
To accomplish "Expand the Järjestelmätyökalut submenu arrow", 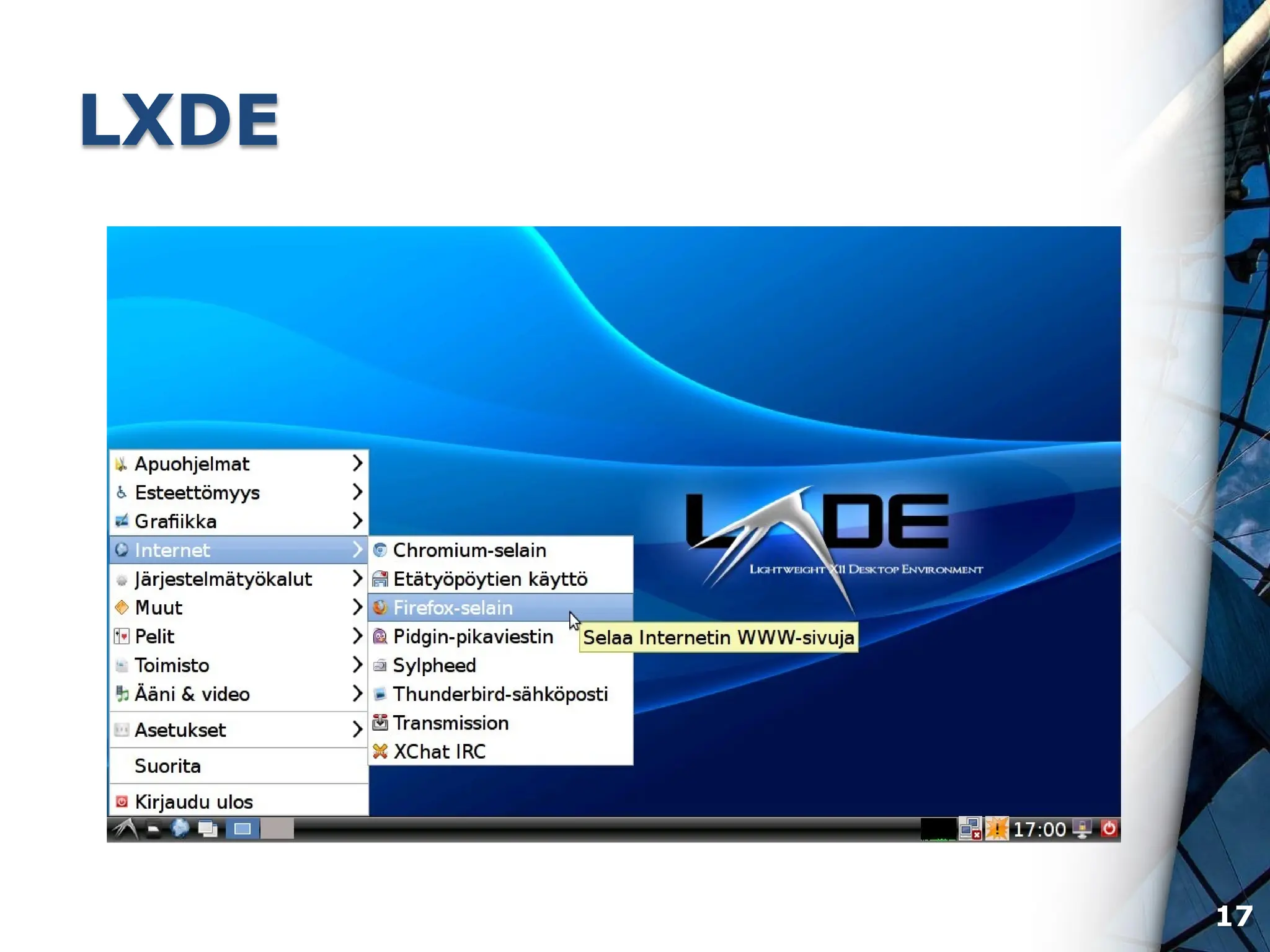I will point(357,578).
